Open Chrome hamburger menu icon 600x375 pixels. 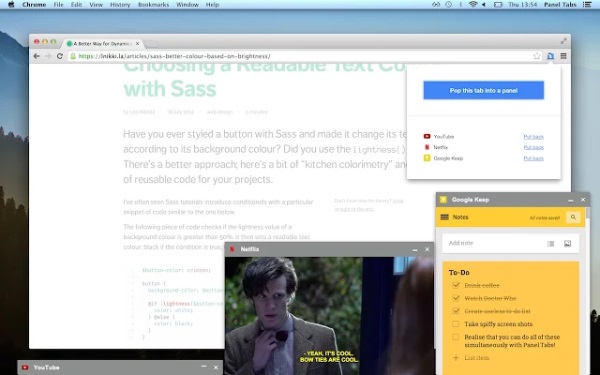[x=564, y=56]
